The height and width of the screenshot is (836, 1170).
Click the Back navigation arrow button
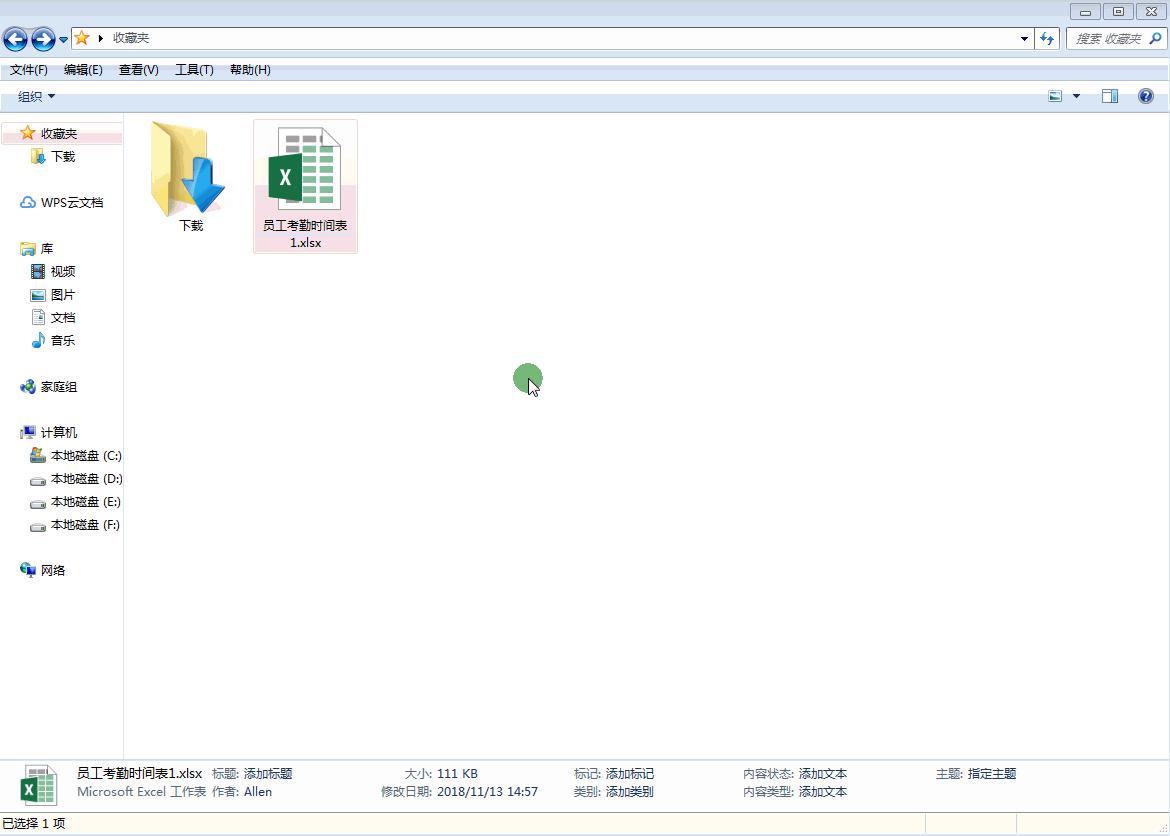pos(15,39)
